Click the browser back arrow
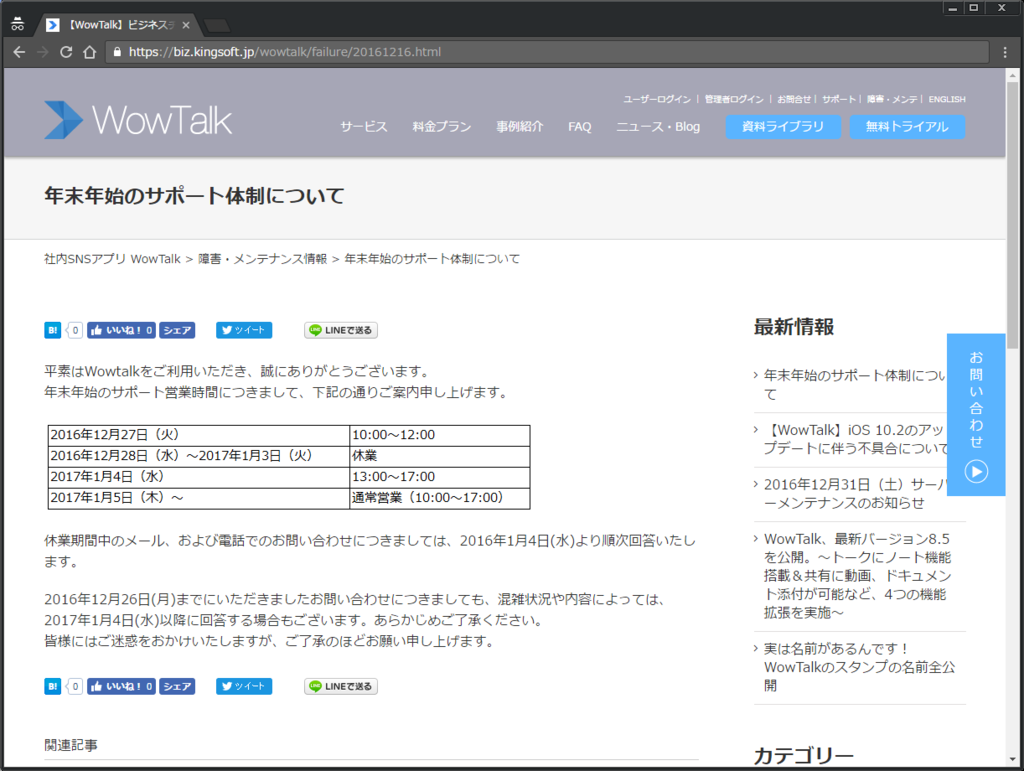1024x771 pixels. pos(19,52)
